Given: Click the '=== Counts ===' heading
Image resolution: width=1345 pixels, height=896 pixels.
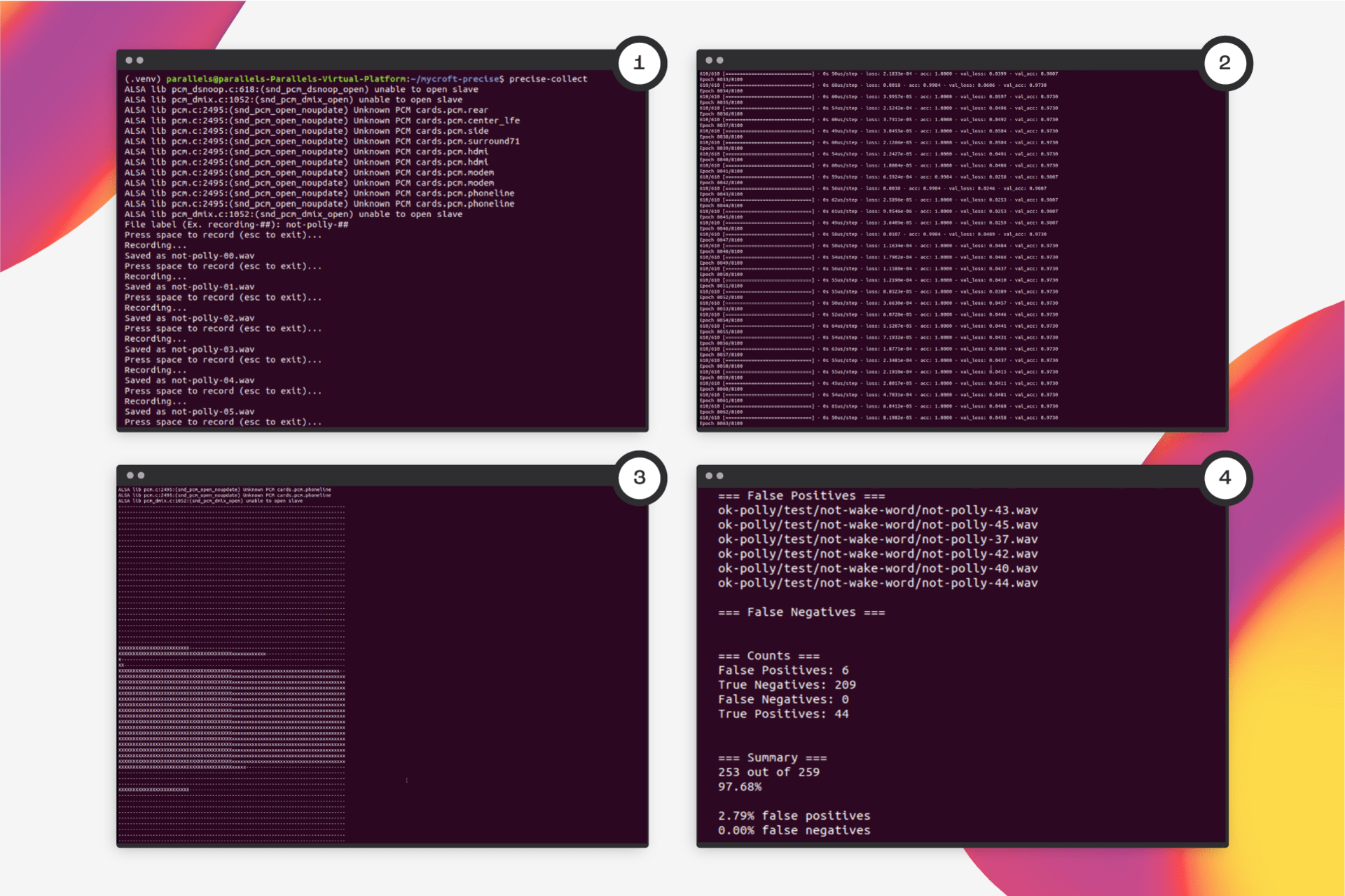Looking at the screenshot, I should coord(768,656).
